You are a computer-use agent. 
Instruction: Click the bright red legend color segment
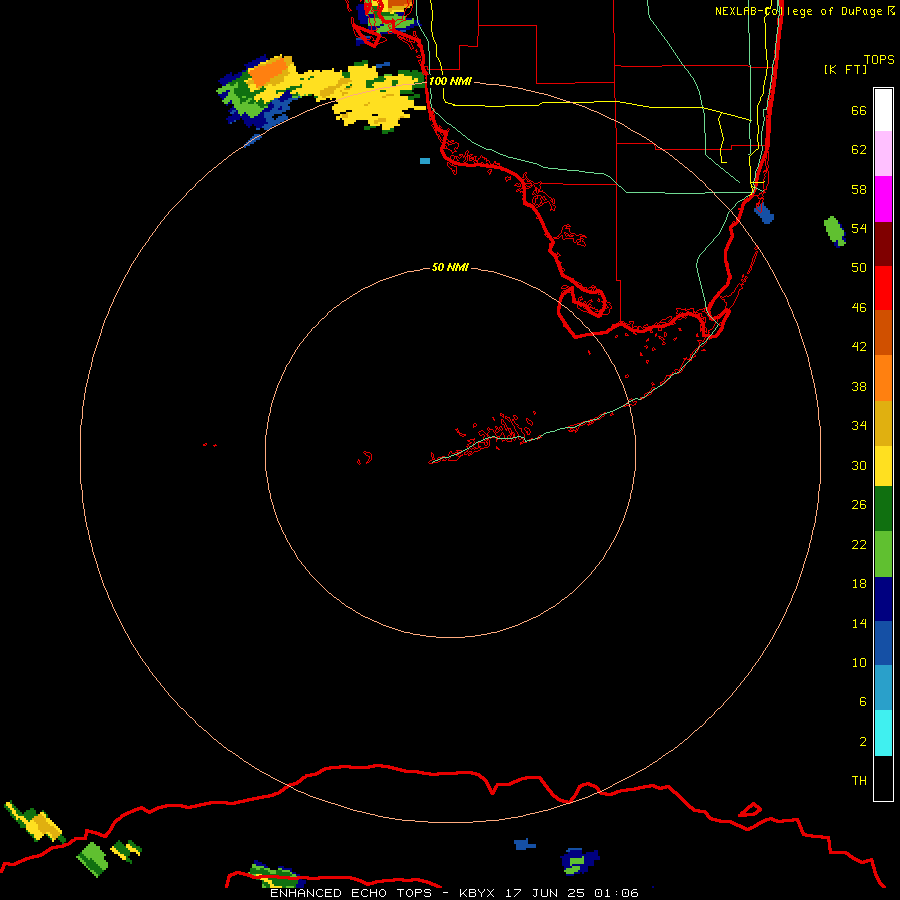883,288
